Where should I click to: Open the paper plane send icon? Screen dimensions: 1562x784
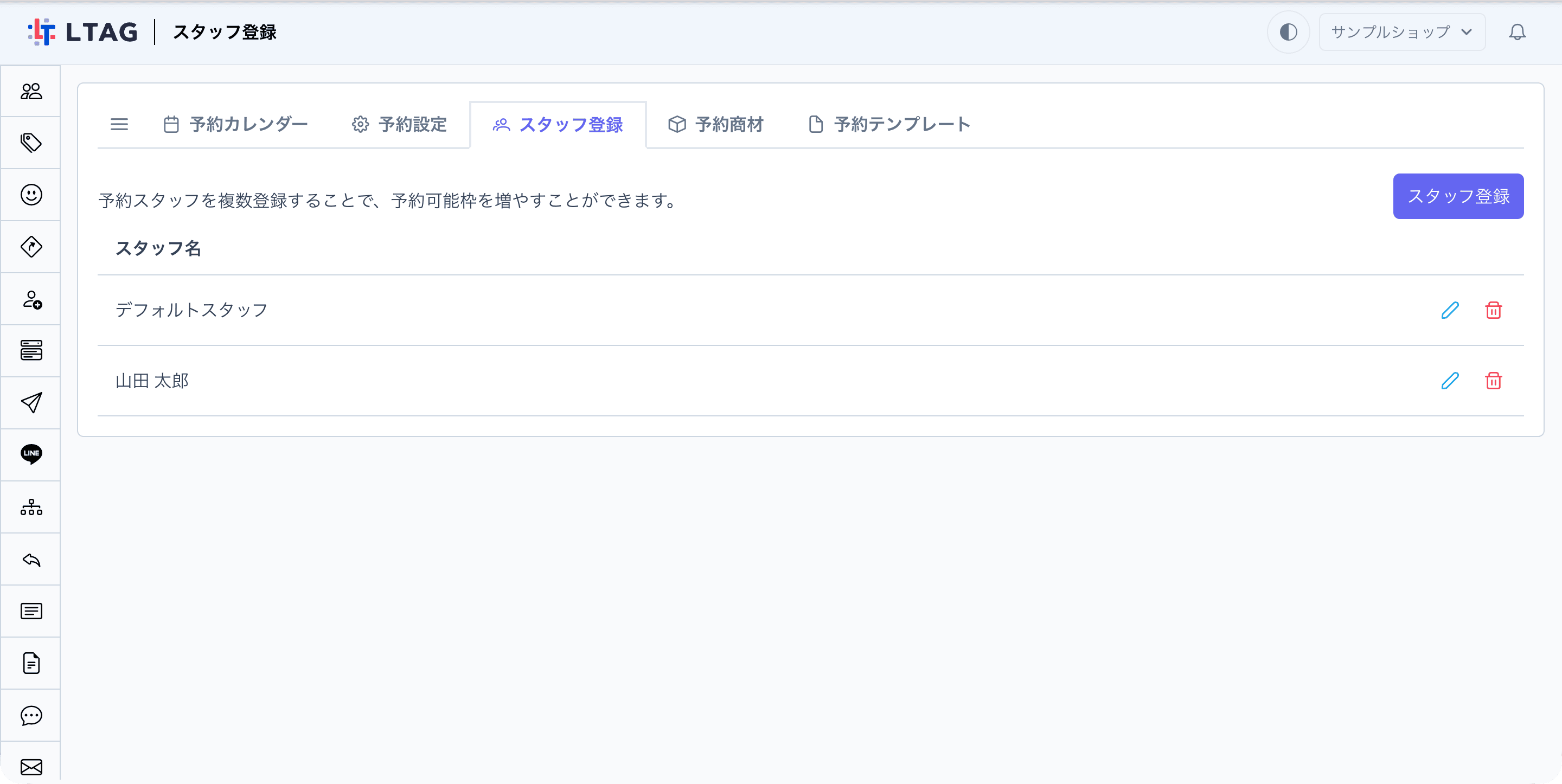pyautogui.click(x=31, y=403)
